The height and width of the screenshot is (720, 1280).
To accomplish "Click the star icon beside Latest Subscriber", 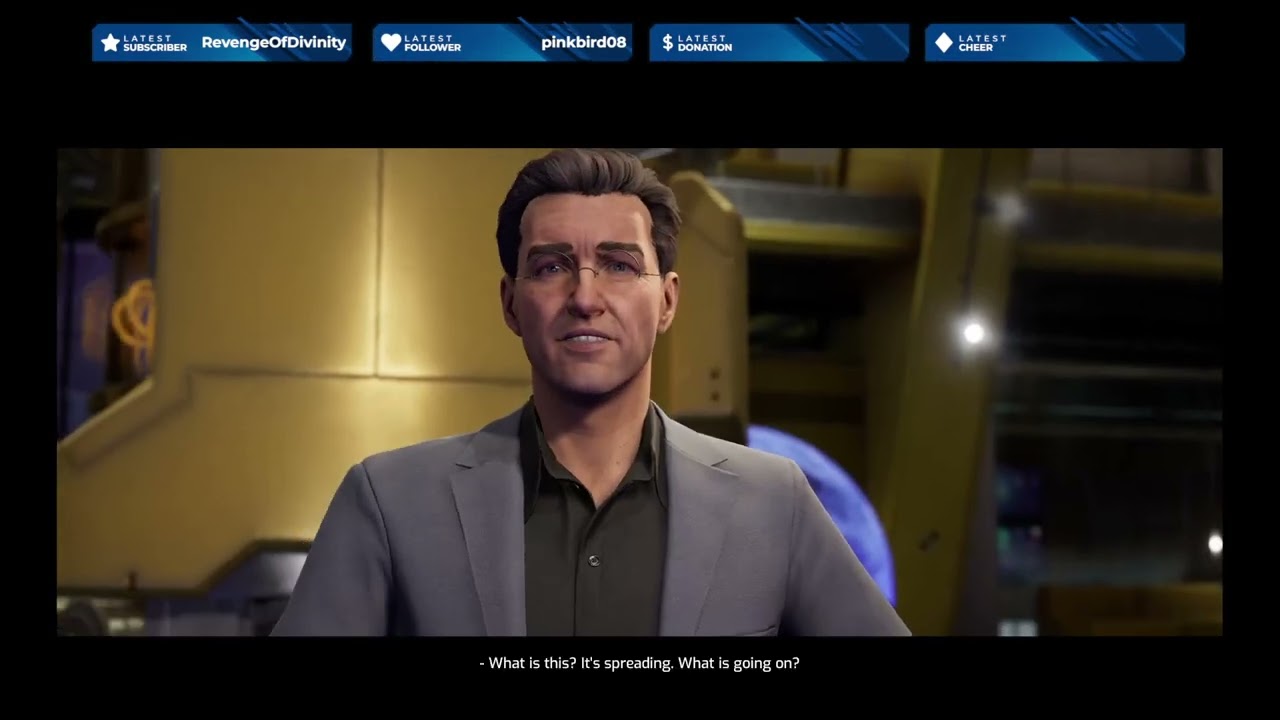I will pos(110,42).
